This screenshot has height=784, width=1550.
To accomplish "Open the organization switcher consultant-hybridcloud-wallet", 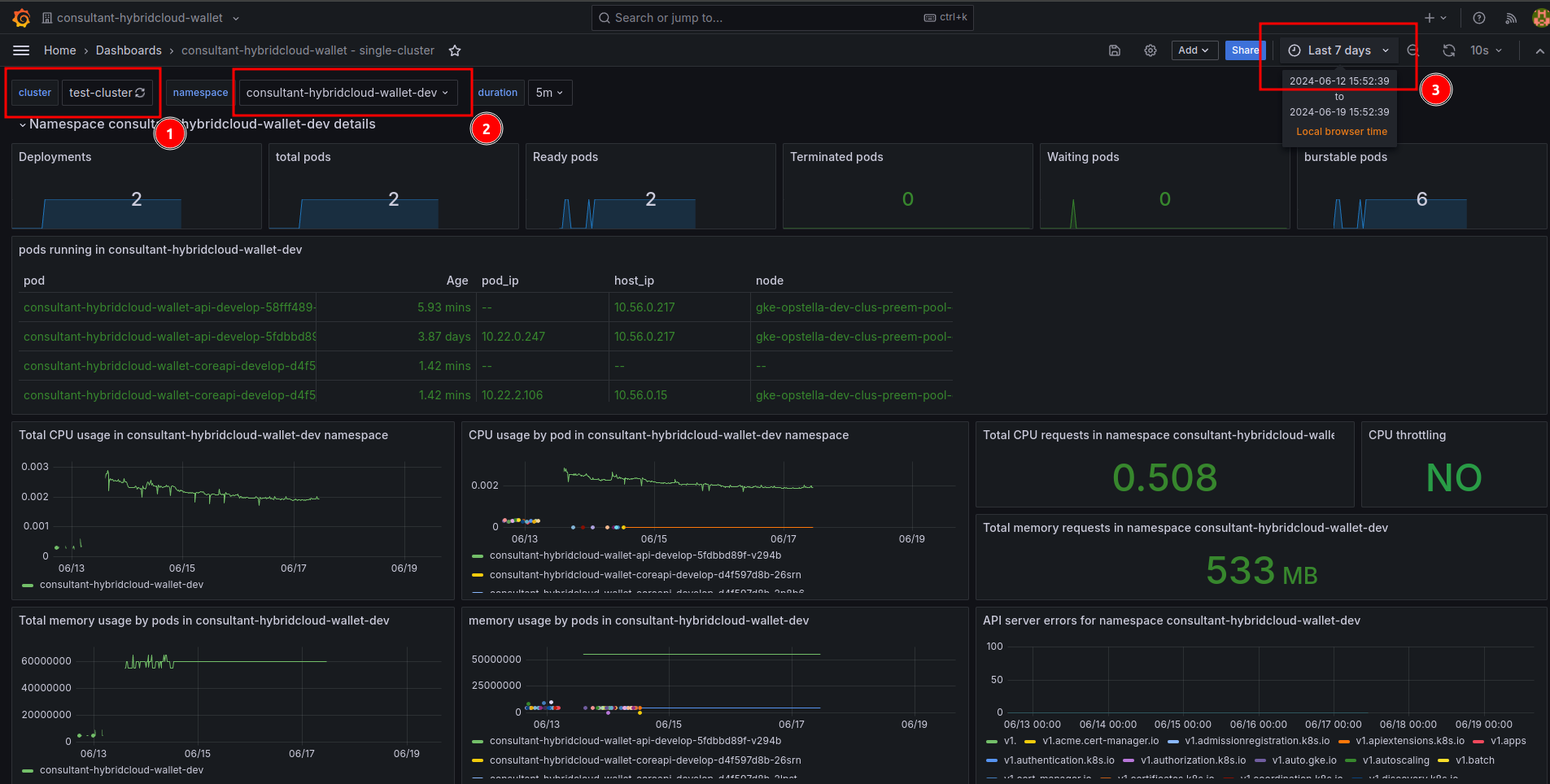I will pos(140,18).
